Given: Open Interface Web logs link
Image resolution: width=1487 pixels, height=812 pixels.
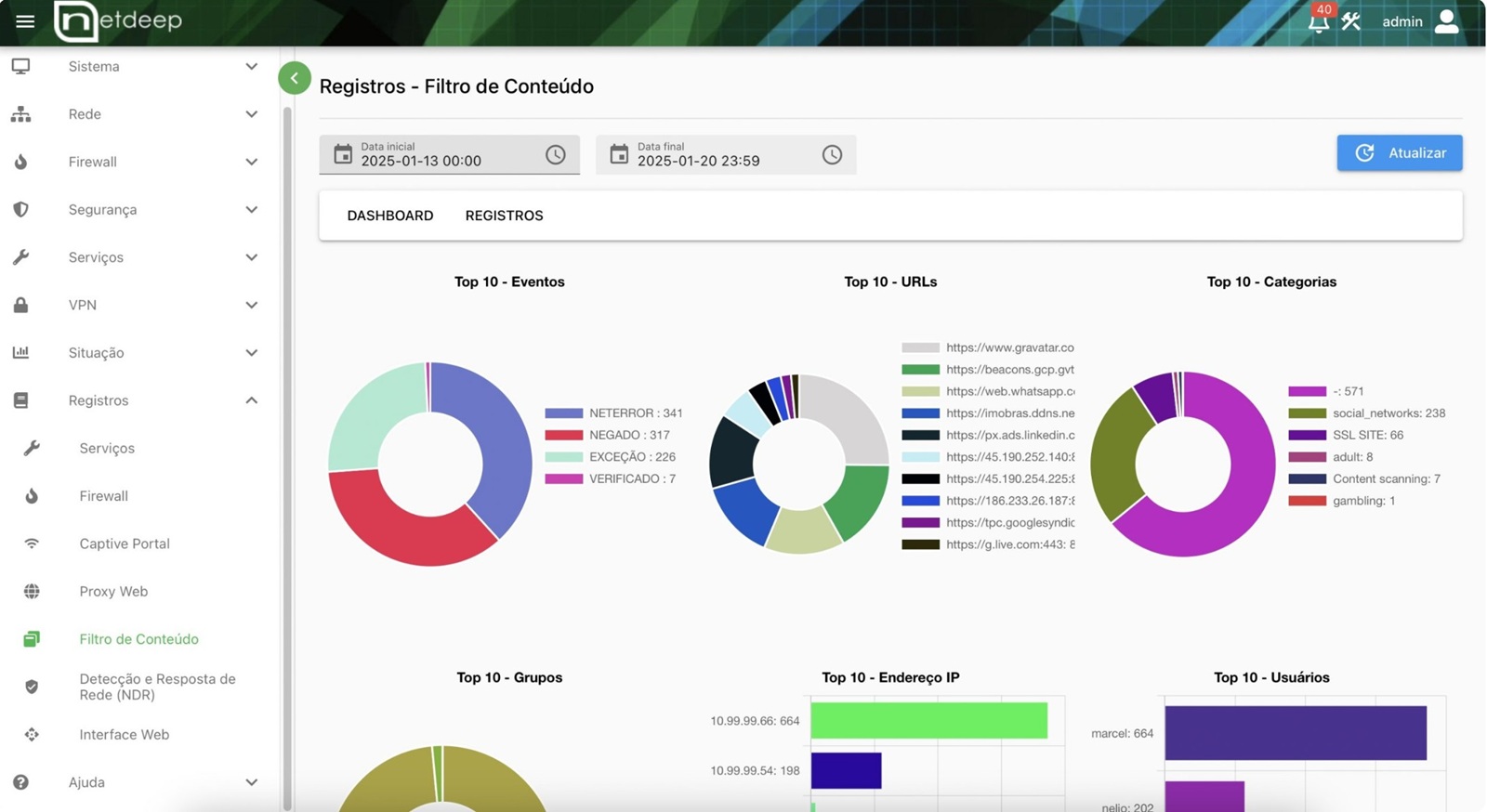Looking at the screenshot, I should tap(125, 734).
